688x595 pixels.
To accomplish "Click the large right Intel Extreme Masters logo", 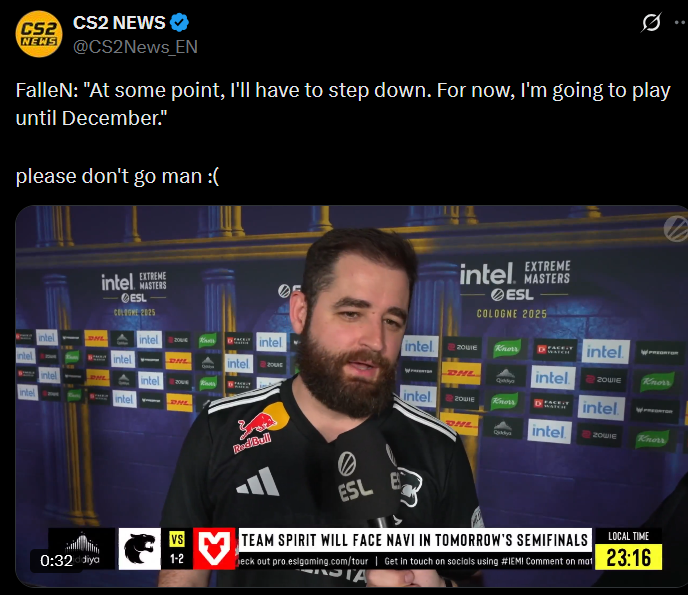I will (x=514, y=290).
